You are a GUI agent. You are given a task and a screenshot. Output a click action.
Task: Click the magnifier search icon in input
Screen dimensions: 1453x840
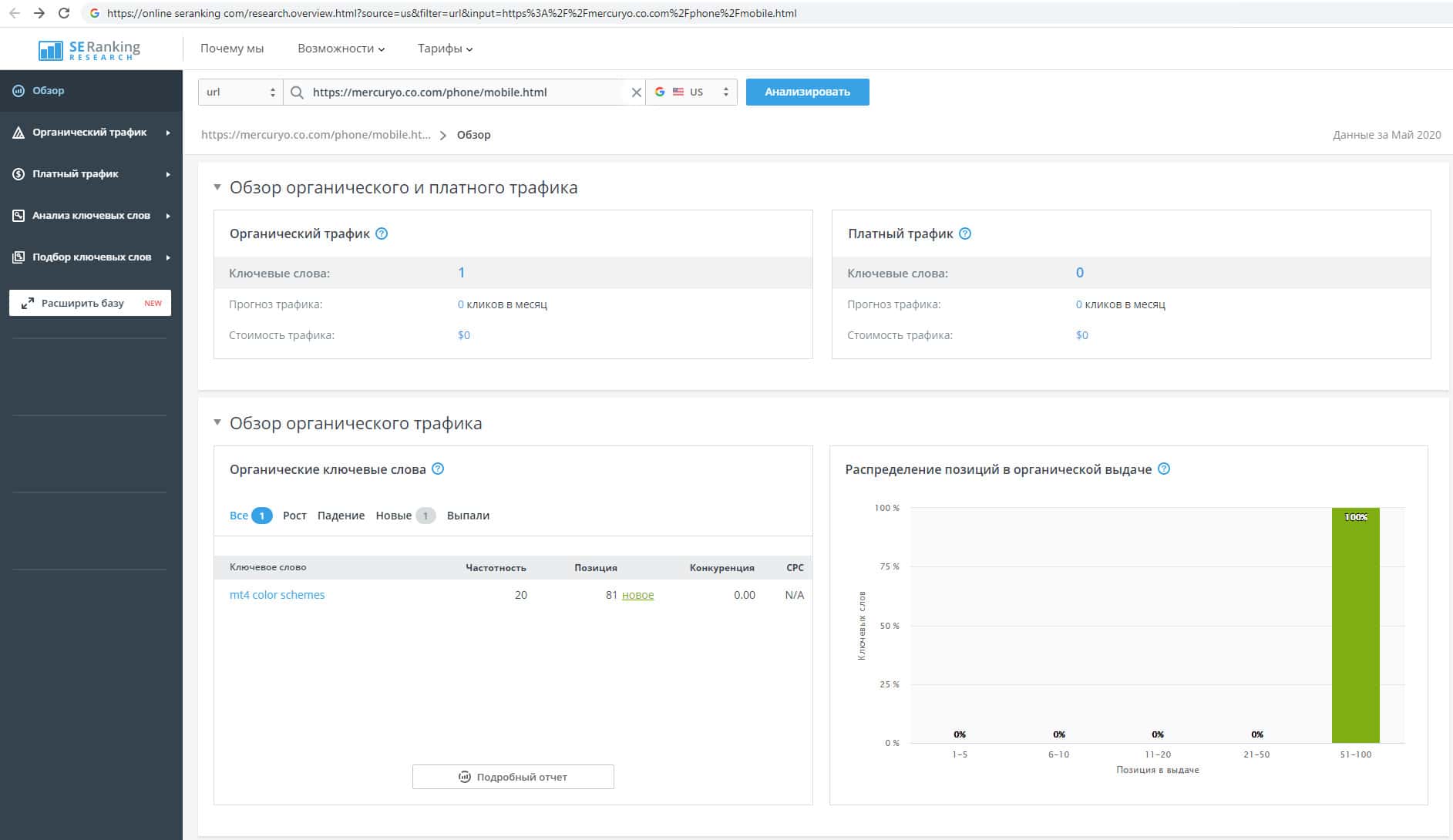[297, 92]
